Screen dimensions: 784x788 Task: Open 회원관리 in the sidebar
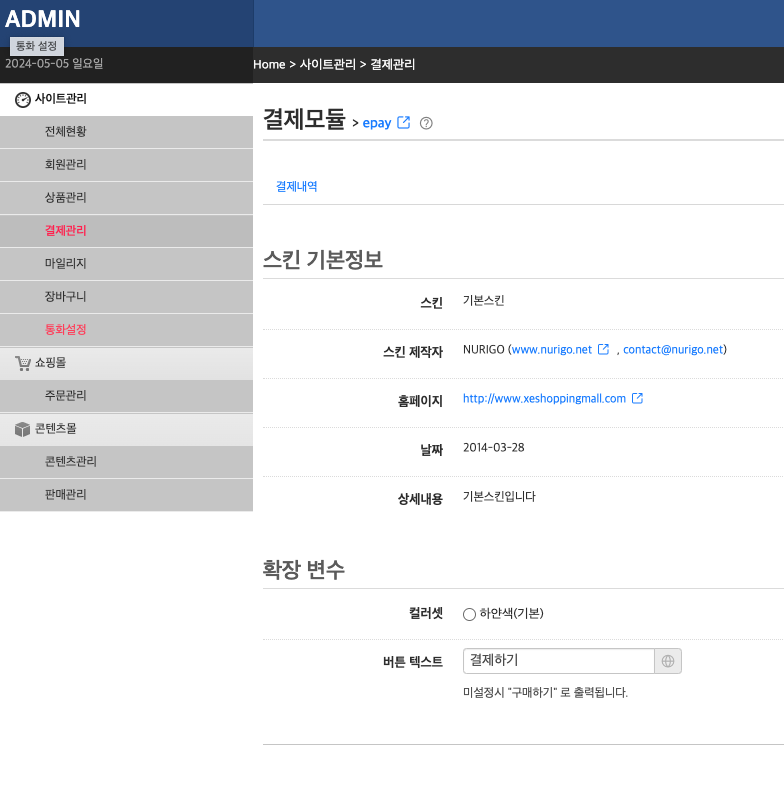coord(126,165)
